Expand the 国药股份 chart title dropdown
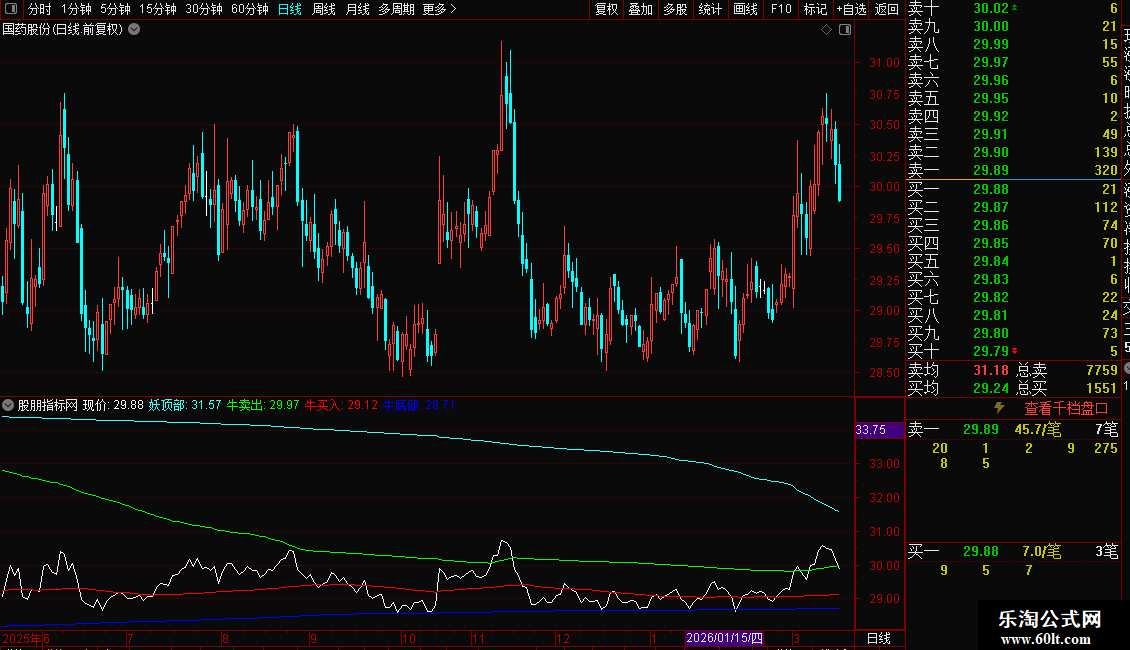The height and width of the screenshot is (650, 1130). click(134, 29)
